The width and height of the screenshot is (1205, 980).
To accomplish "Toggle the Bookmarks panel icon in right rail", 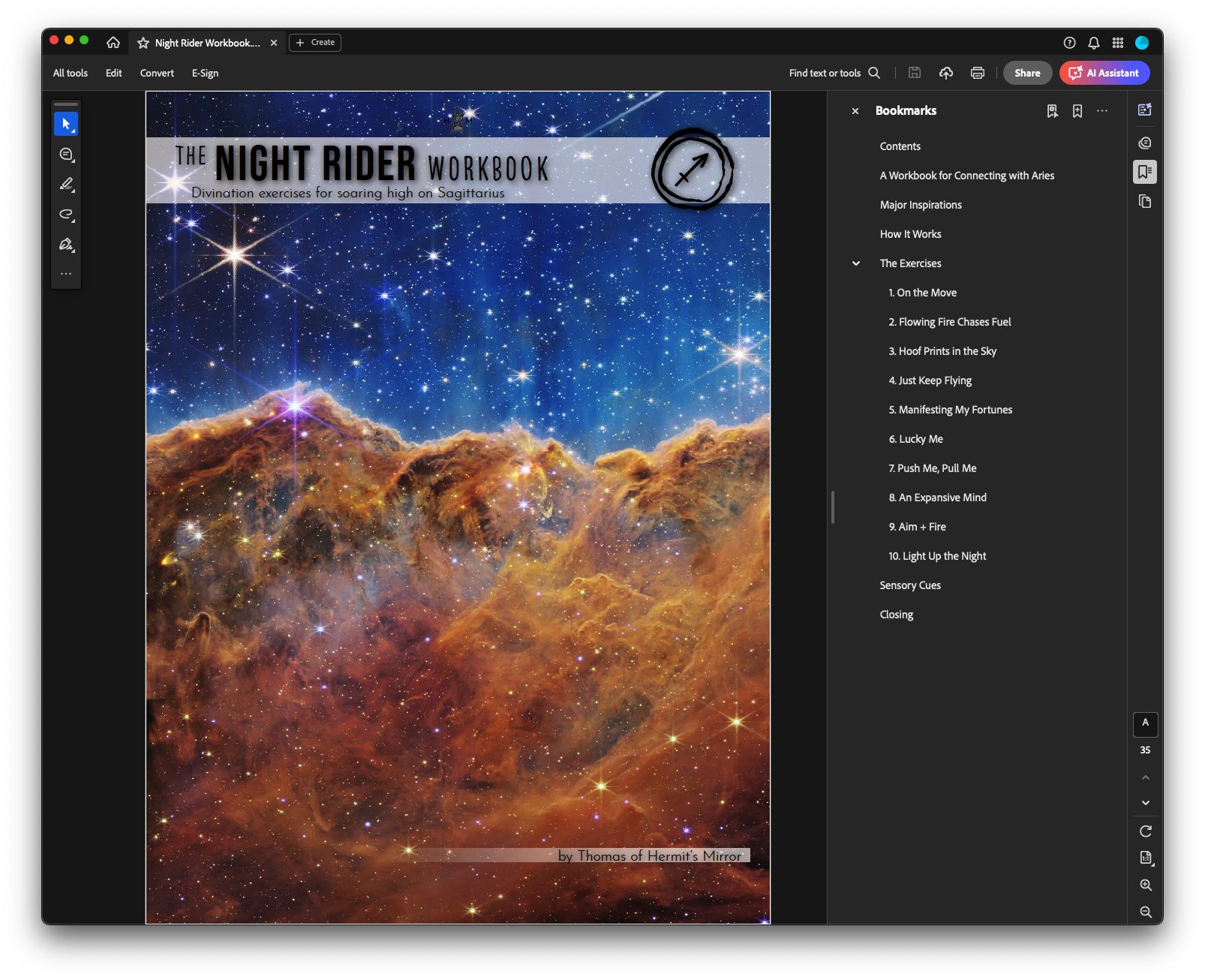I will [x=1145, y=172].
